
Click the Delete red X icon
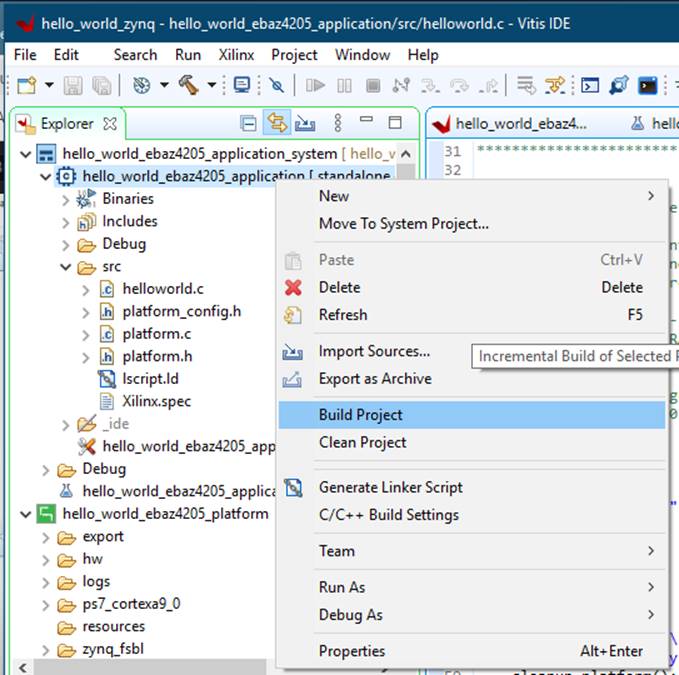293,288
